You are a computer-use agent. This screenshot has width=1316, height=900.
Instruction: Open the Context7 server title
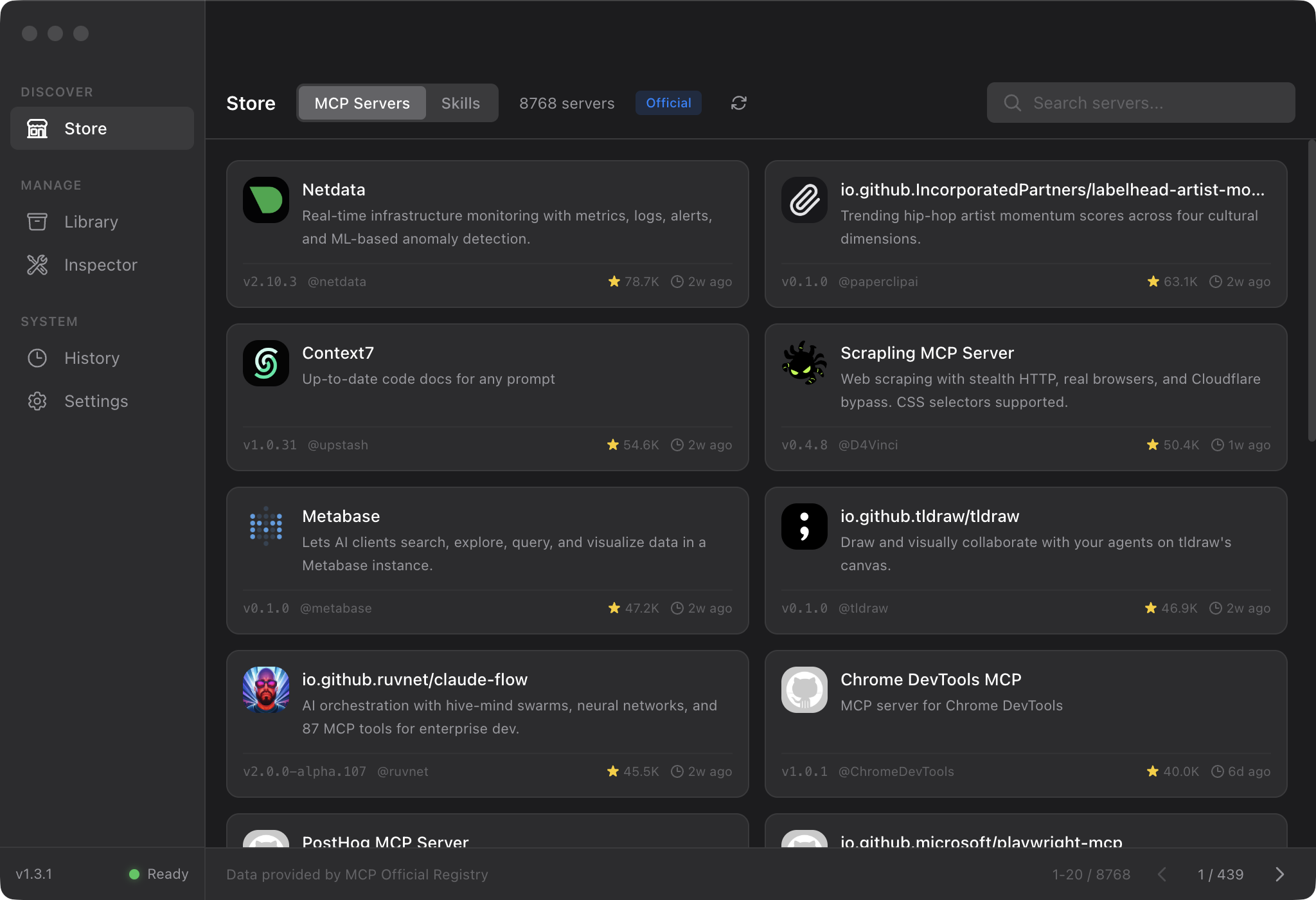click(x=338, y=353)
